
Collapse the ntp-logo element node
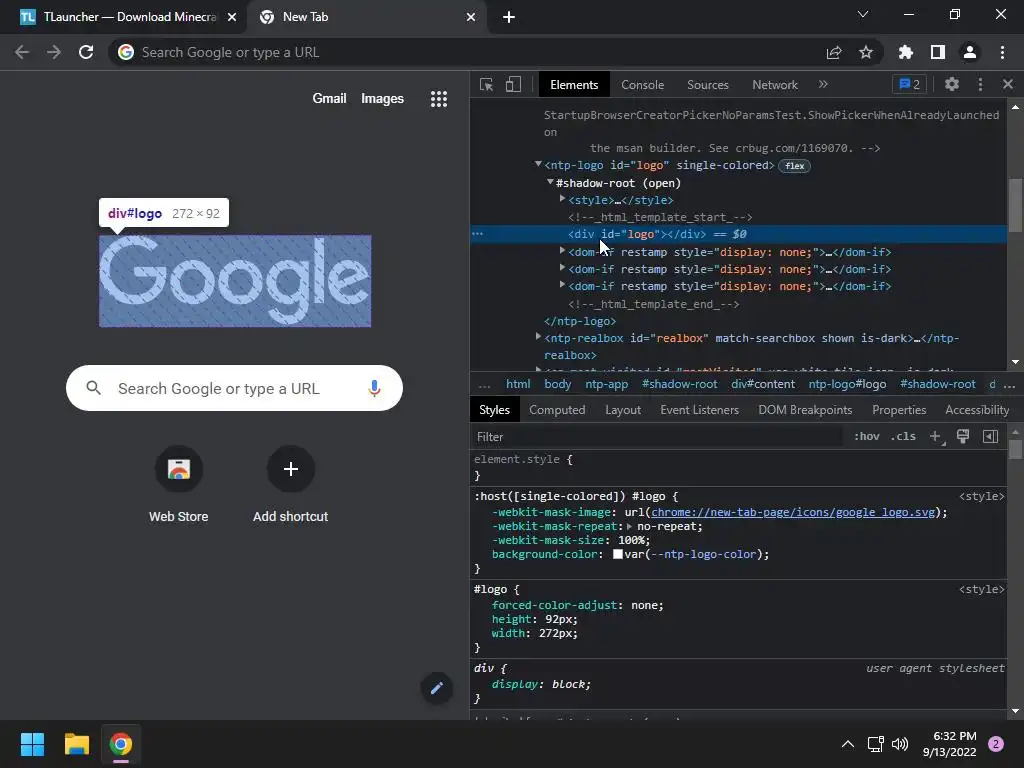click(x=538, y=165)
